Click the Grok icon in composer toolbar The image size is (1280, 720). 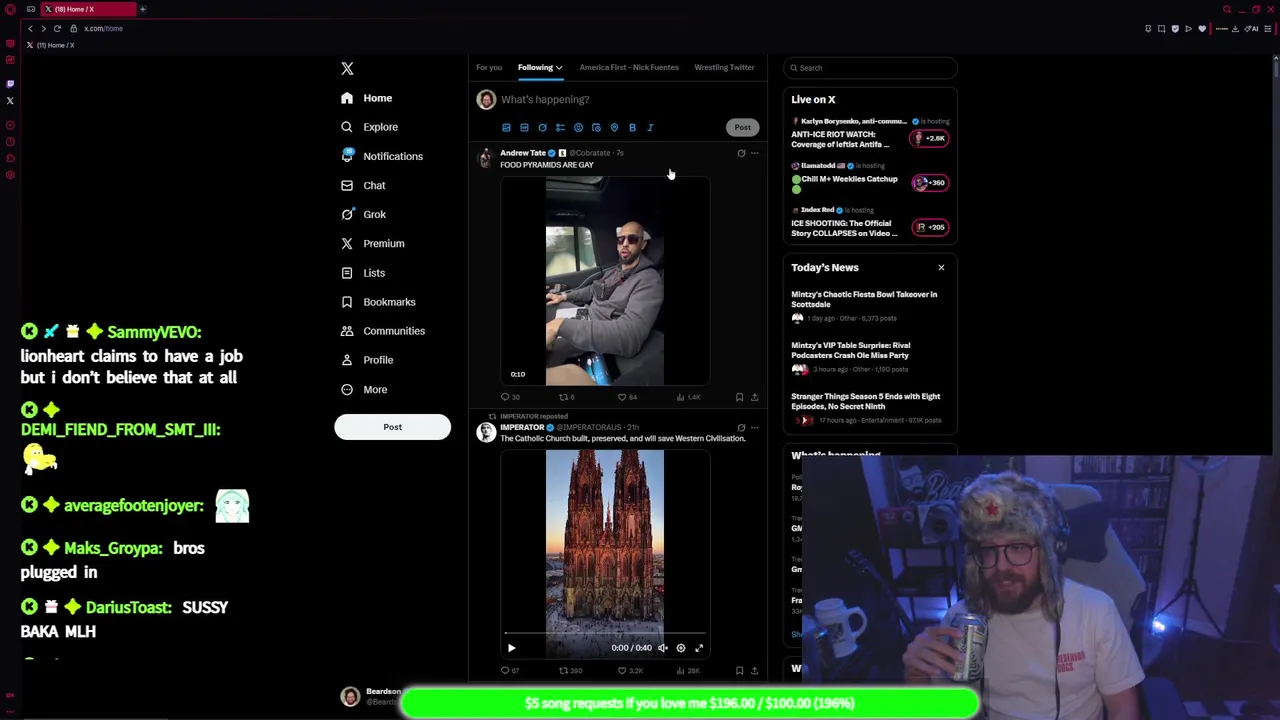point(542,128)
